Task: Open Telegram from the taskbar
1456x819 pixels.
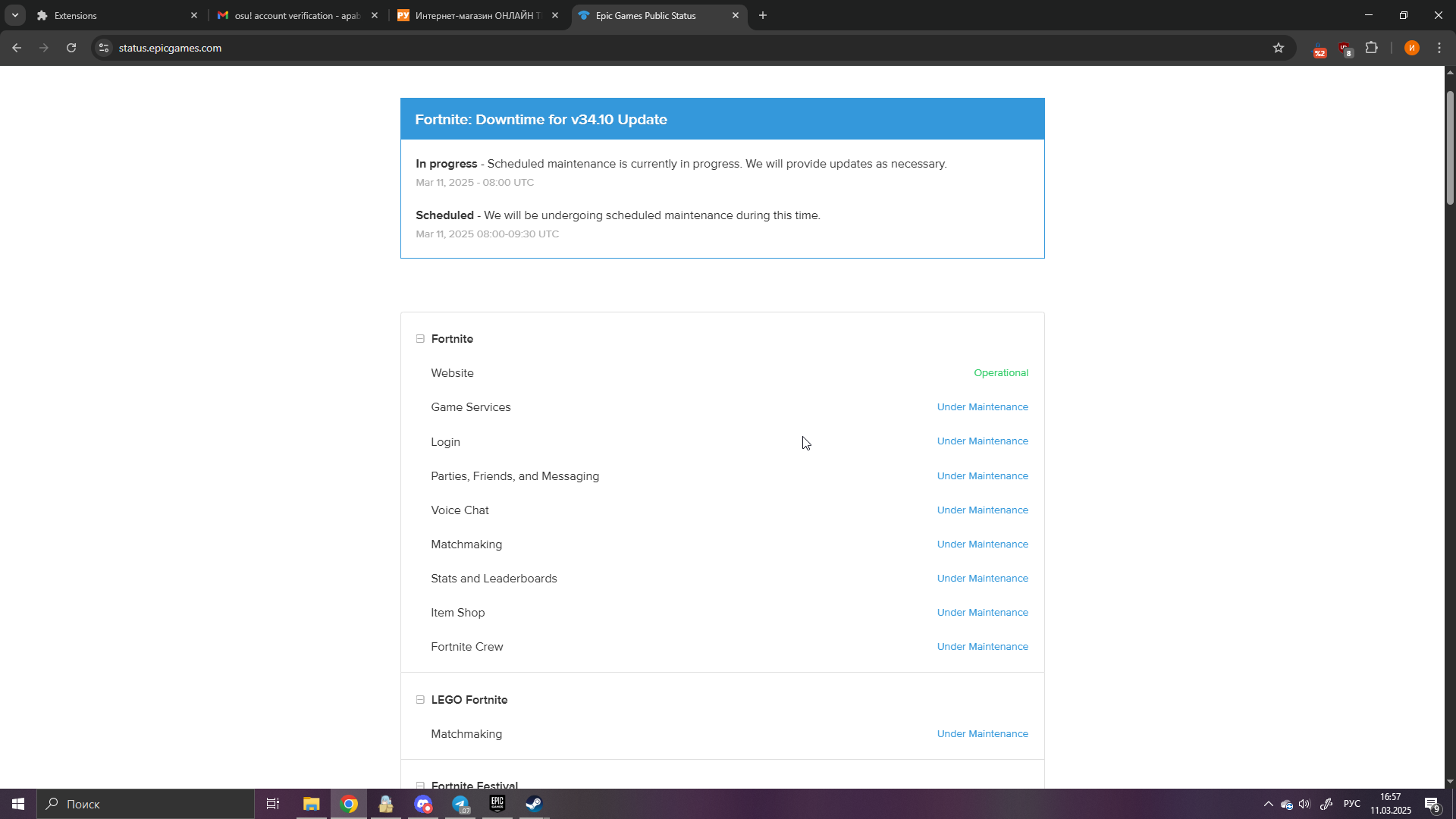Action: [460, 804]
